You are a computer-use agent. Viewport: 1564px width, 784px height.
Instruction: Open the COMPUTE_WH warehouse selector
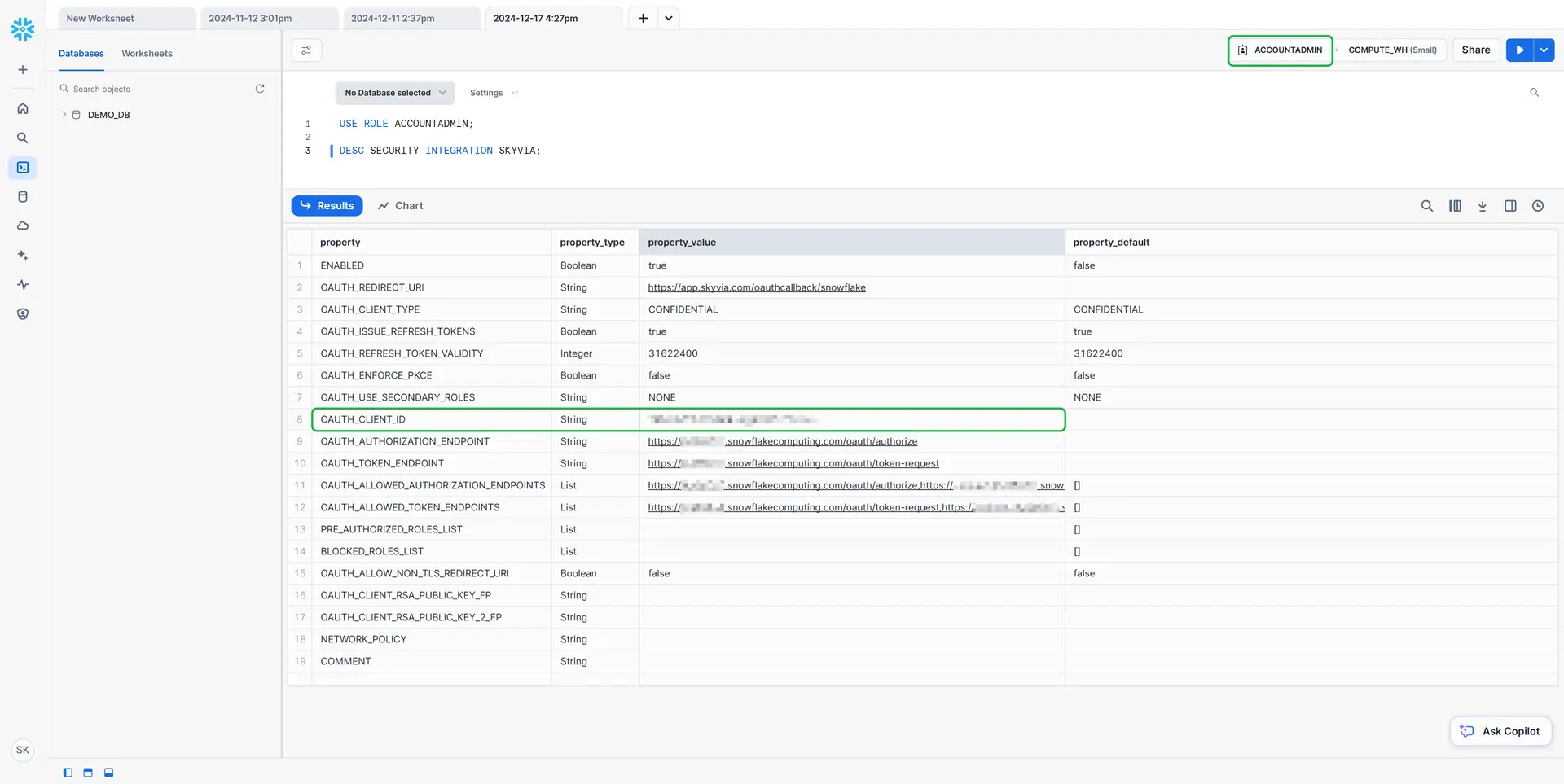click(x=1392, y=50)
